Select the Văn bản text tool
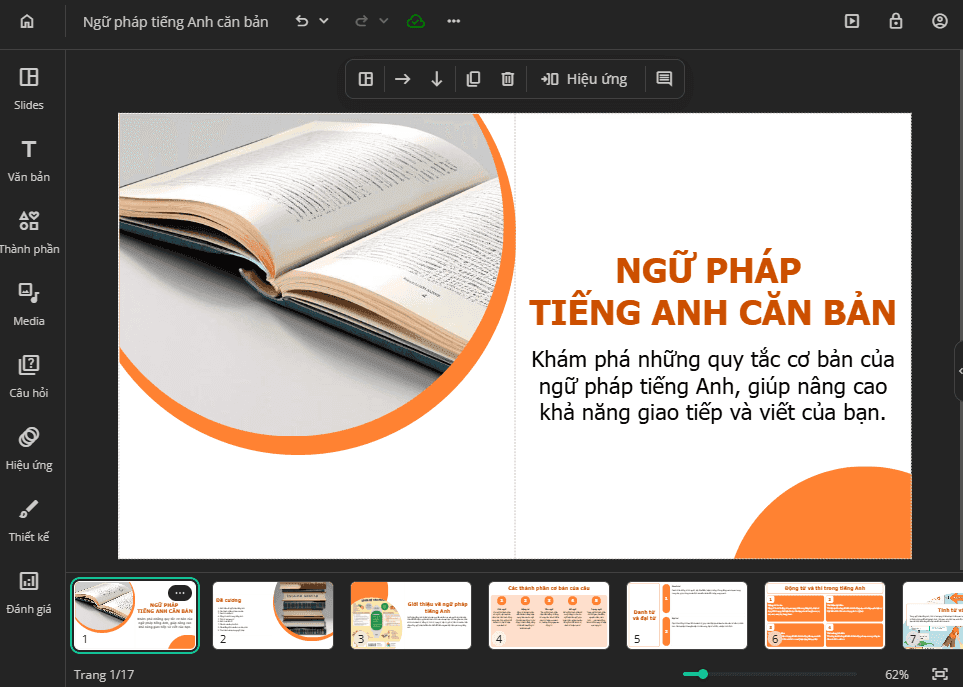 [29, 161]
